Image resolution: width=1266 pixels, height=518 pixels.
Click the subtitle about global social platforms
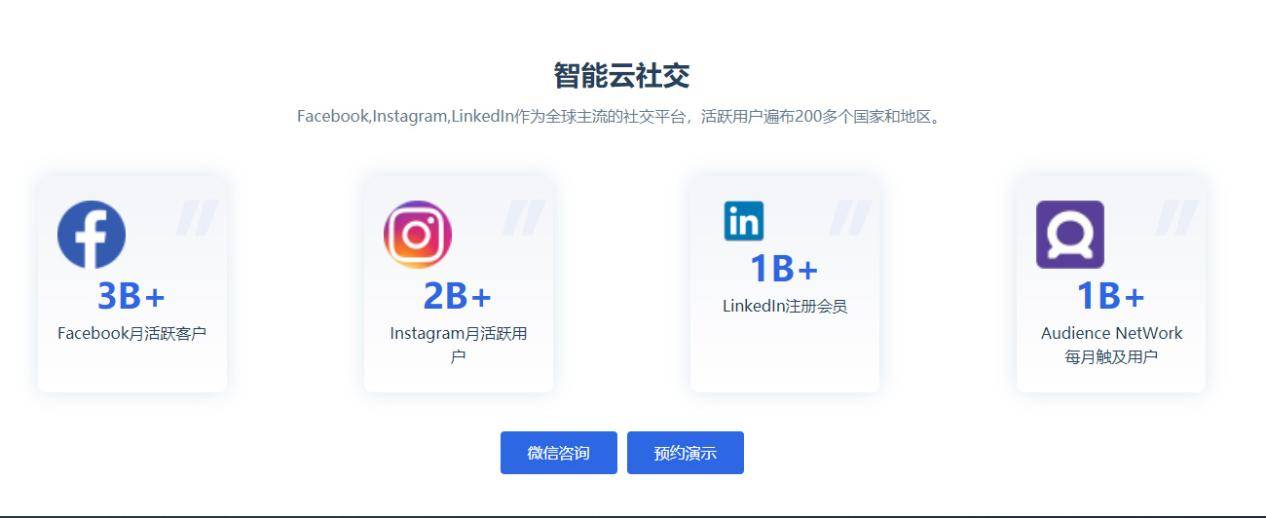pyautogui.click(x=619, y=117)
